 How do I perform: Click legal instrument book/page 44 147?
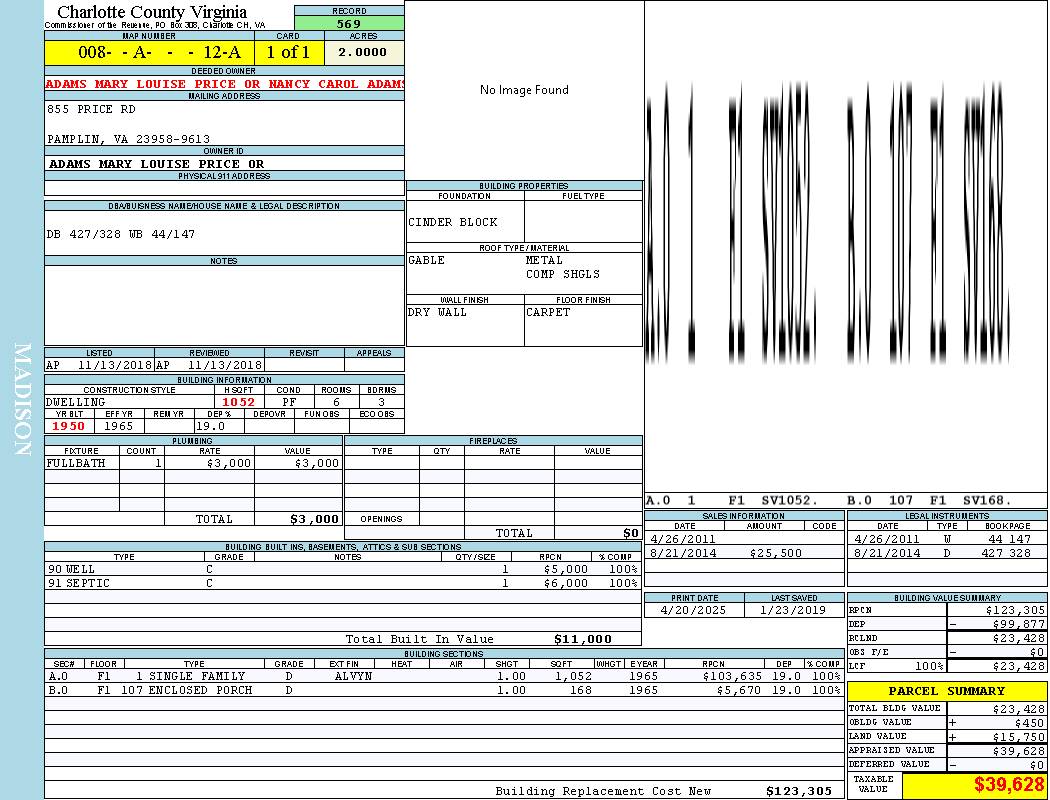pyautogui.click(x=1009, y=539)
